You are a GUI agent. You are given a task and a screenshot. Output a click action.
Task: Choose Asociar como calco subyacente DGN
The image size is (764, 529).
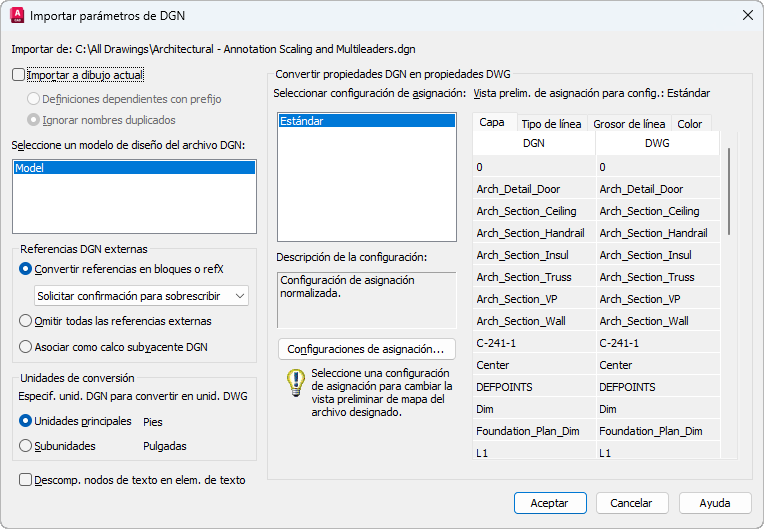(26, 347)
